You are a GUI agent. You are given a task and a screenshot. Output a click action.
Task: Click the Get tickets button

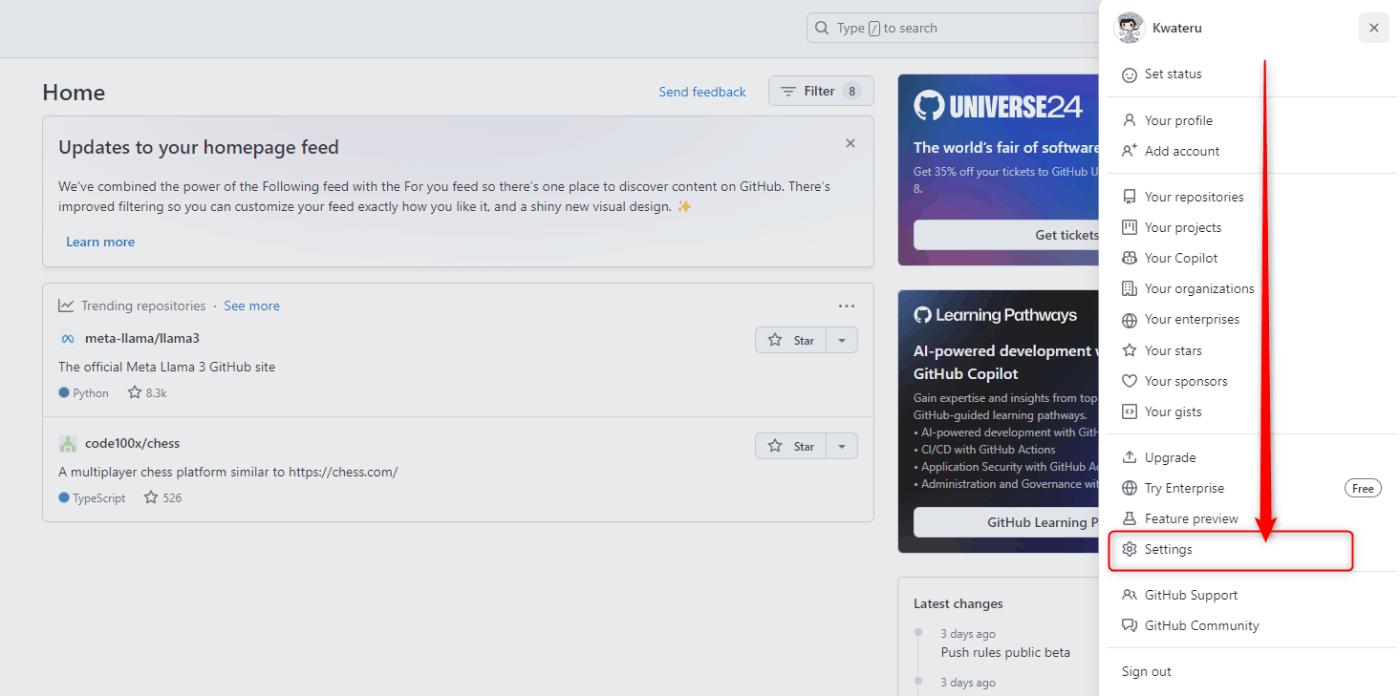pyautogui.click(x=1006, y=235)
